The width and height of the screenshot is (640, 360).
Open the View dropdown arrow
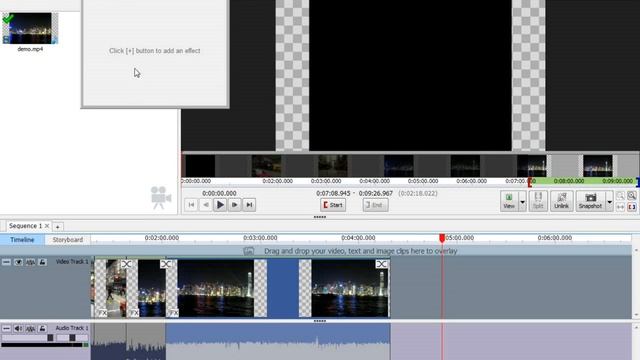pos(522,201)
